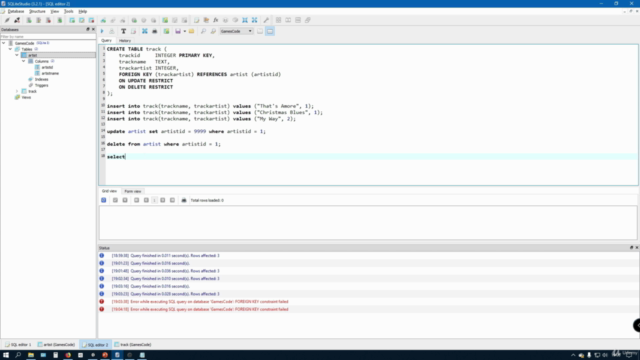640x360 pixels.
Task: Toggle results-in-separate-tab layout button
Action: [x=260, y=31]
